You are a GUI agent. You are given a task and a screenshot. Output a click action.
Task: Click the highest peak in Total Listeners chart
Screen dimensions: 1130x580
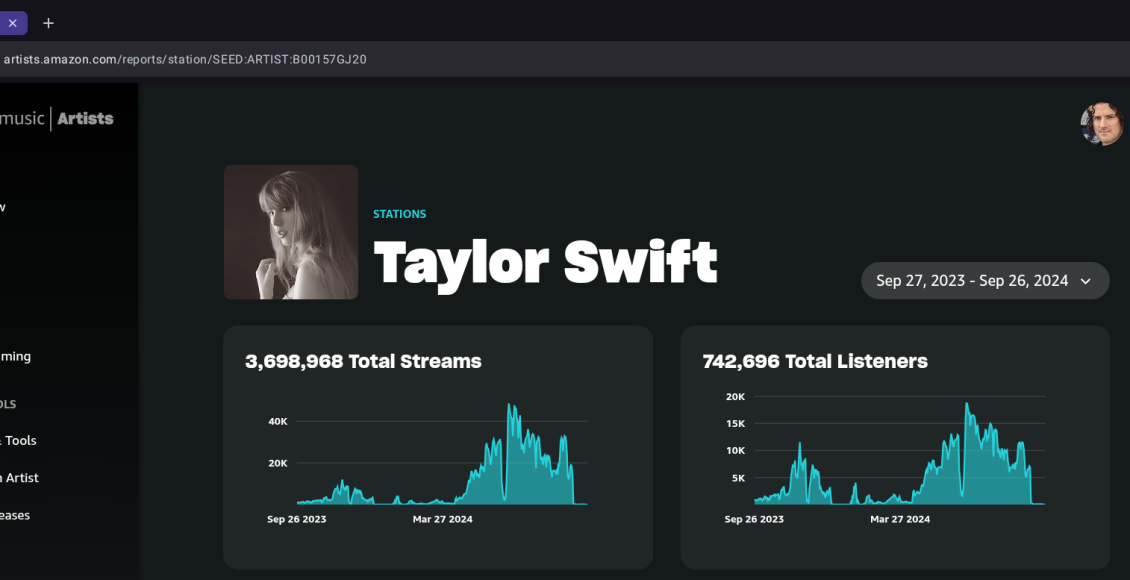(966, 404)
